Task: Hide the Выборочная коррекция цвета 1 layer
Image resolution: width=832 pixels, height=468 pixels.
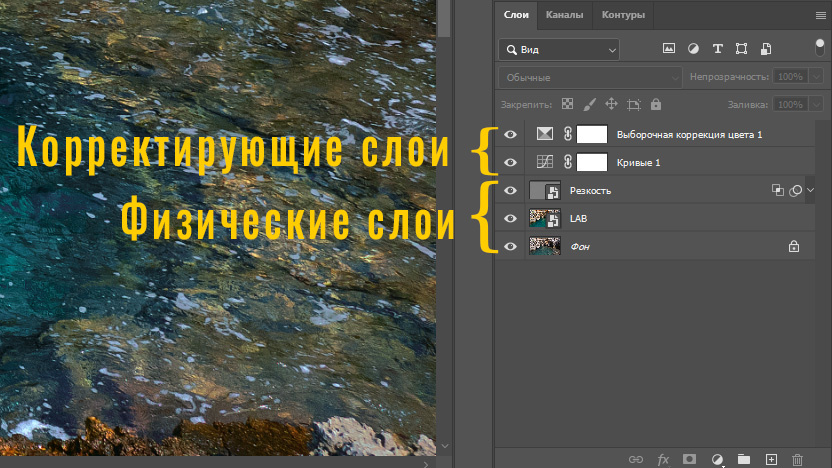Action: coord(510,134)
